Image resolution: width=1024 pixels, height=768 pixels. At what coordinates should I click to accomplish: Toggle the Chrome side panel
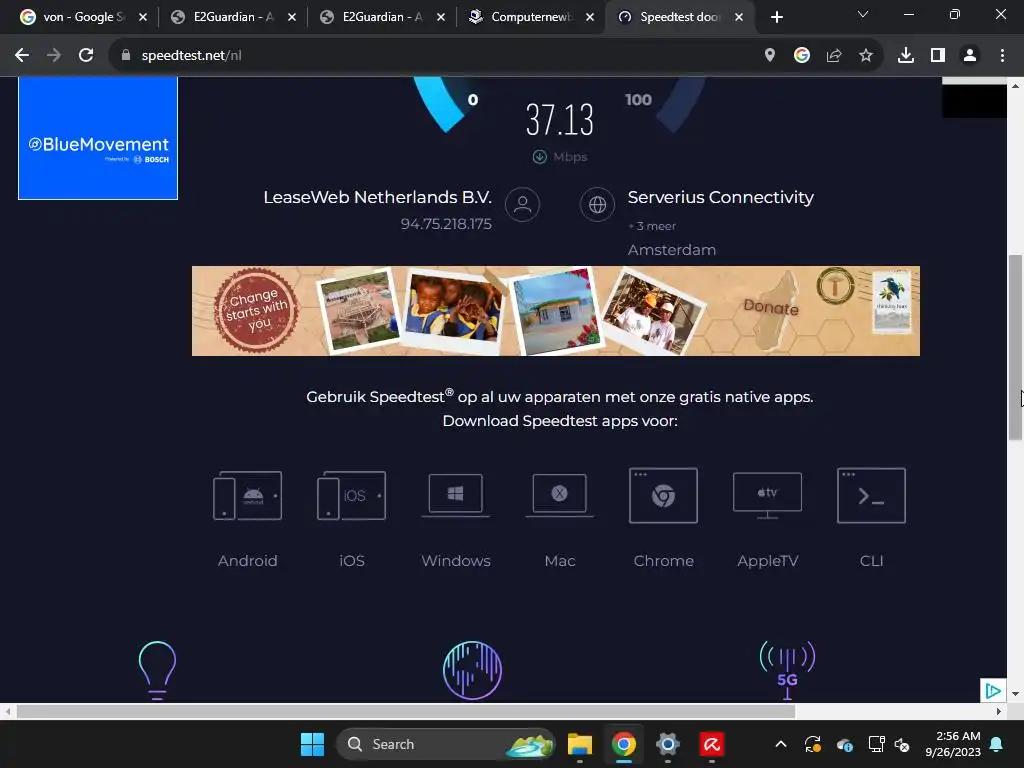938,56
